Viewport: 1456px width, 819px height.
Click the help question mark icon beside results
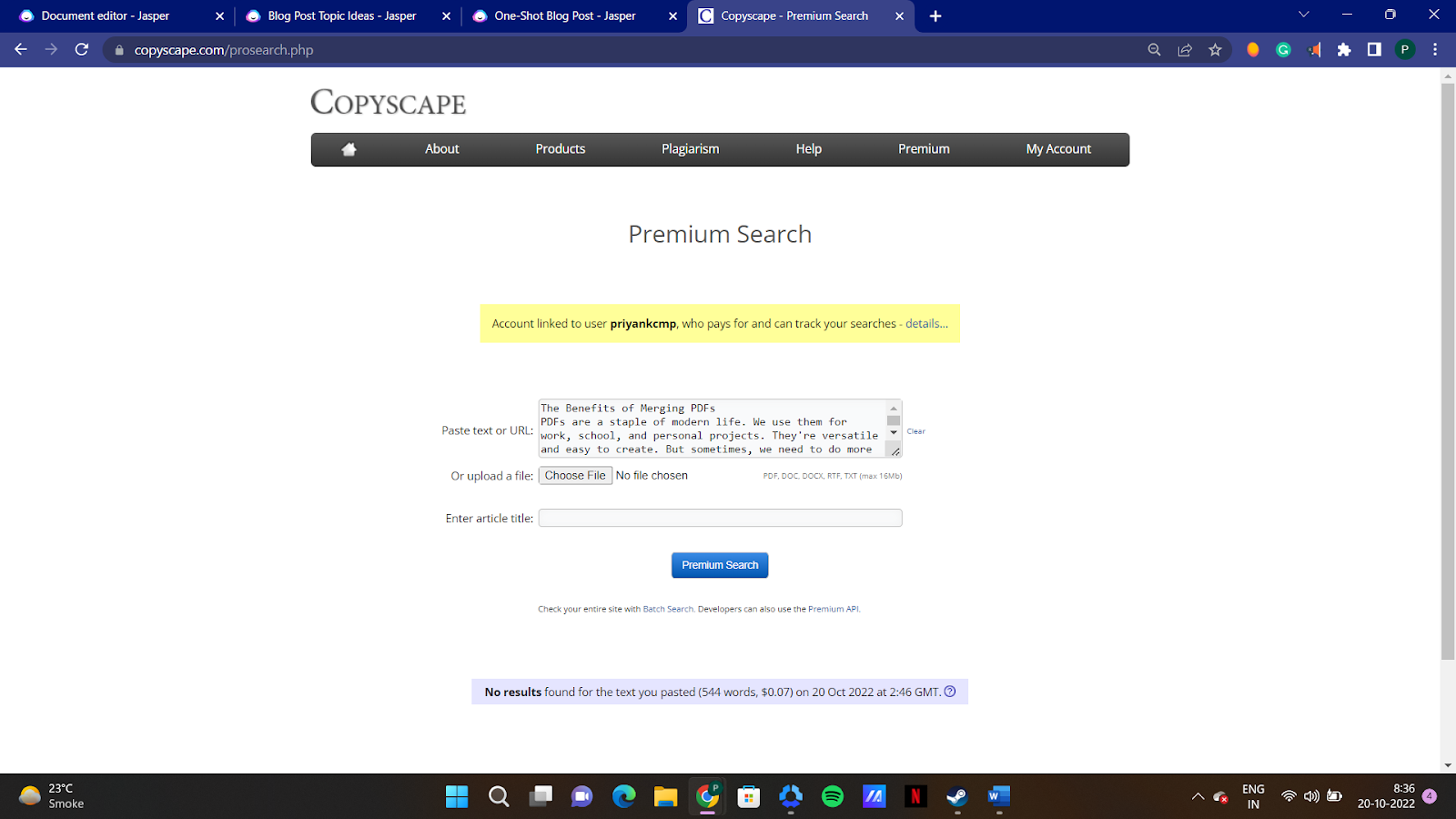(950, 692)
